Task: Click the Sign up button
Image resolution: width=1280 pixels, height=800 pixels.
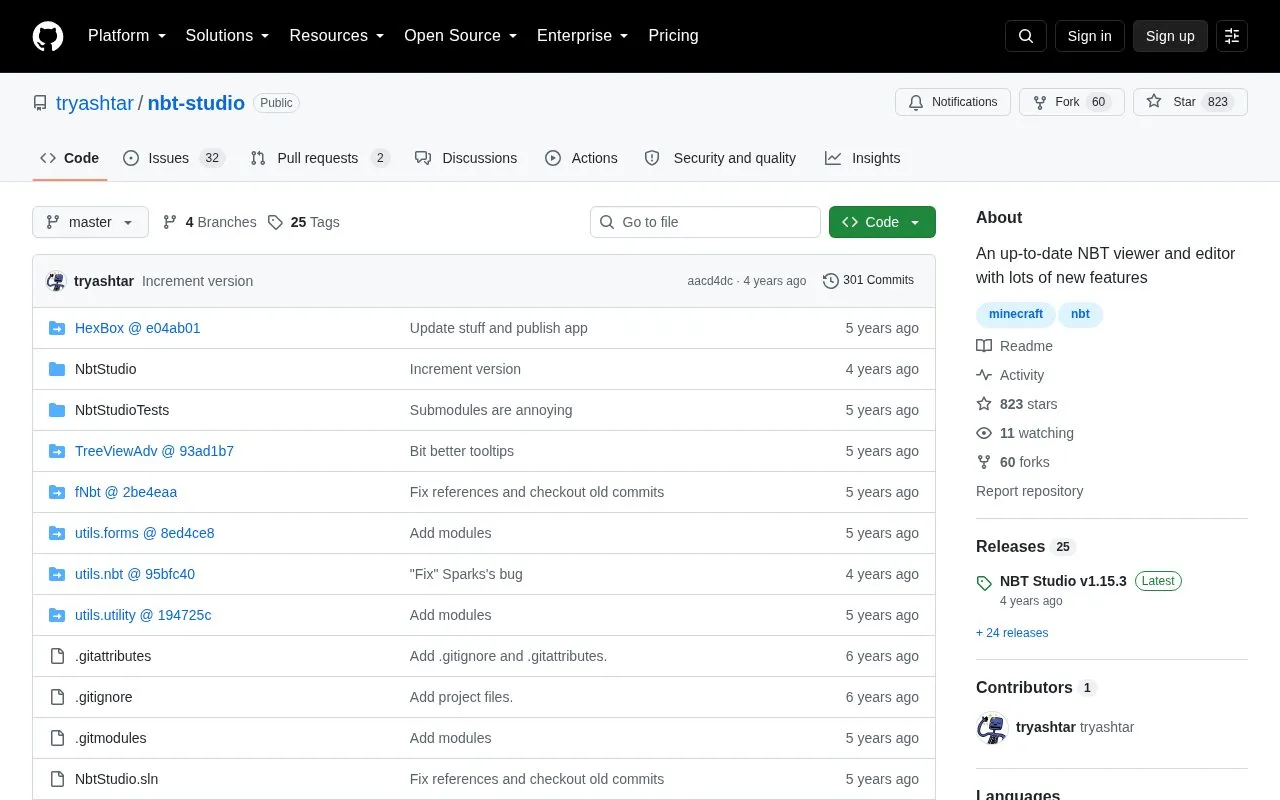Action: click(1170, 36)
